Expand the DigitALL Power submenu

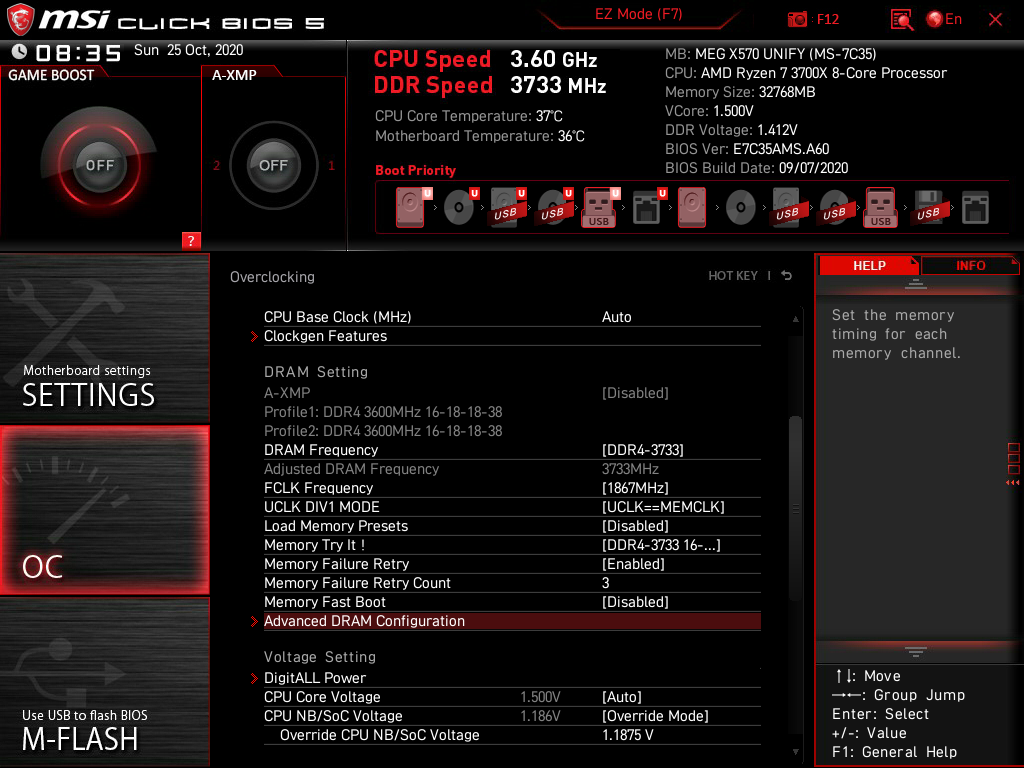click(315, 678)
